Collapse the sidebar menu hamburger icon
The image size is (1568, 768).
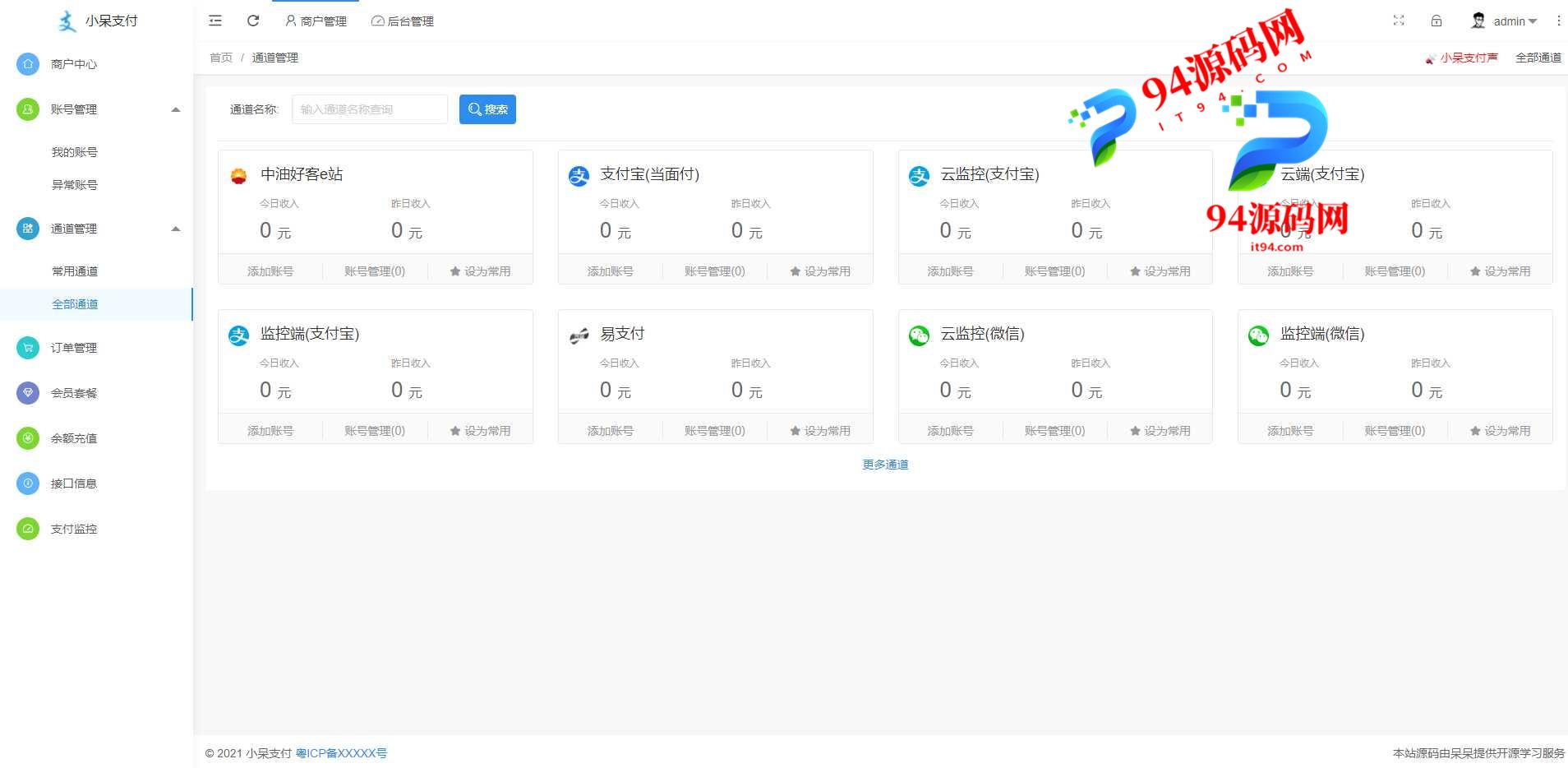[x=215, y=21]
